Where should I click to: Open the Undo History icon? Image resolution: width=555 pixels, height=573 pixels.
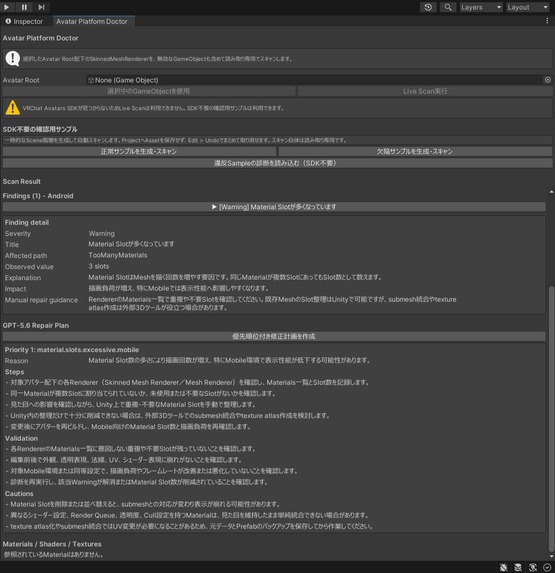(428, 7)
